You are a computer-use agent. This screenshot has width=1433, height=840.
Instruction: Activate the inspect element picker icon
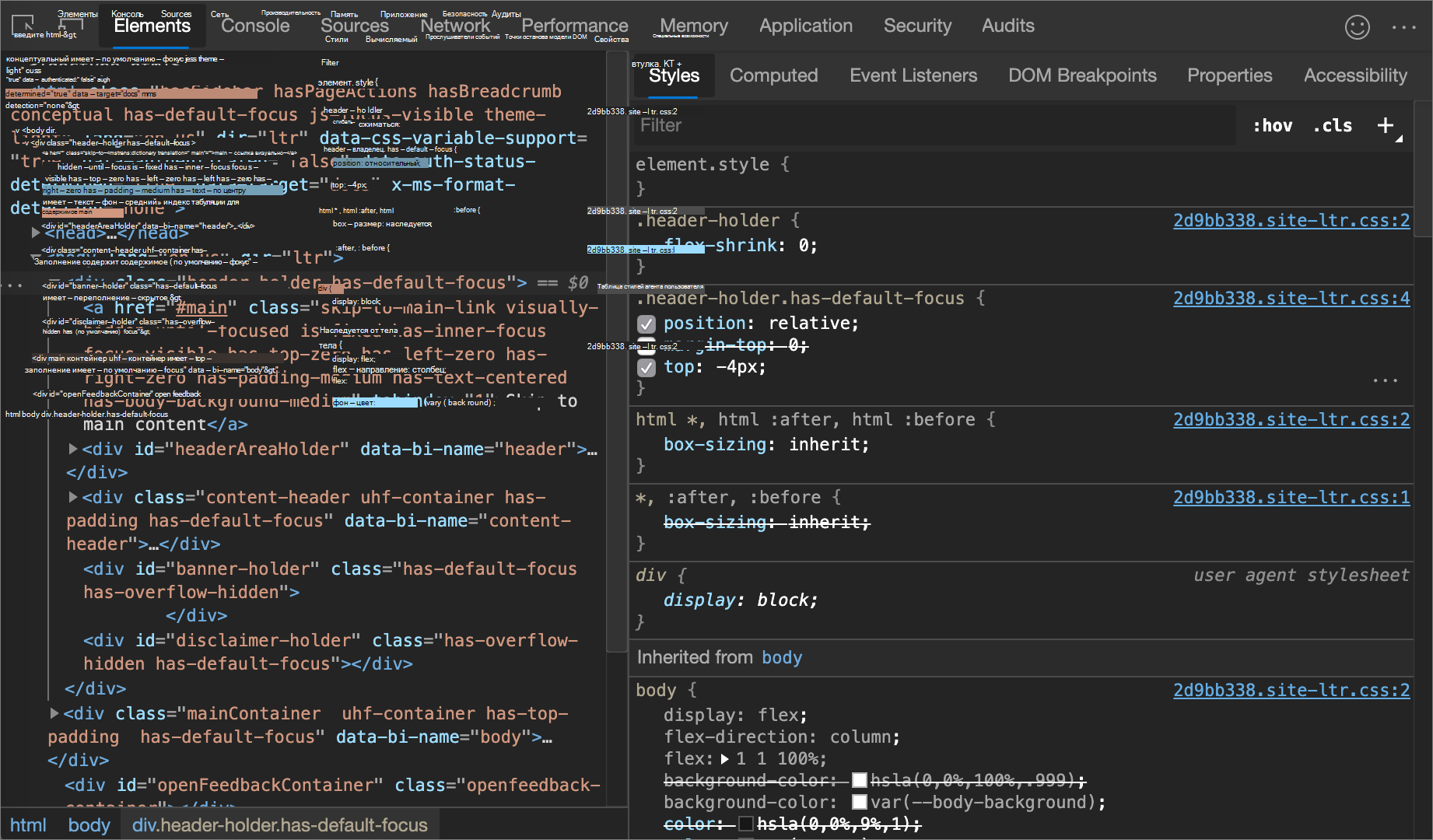click(x=23, y=25)
